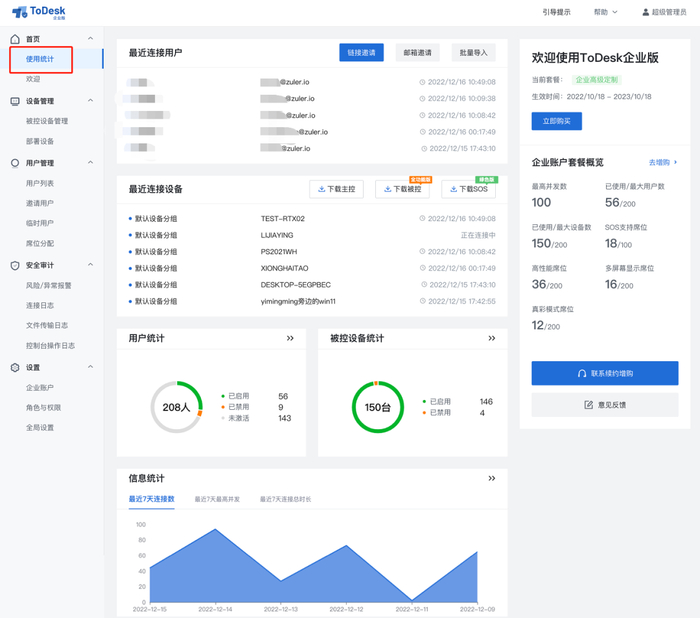
Task: Open the 超级管理员 account icon
Action: 646,12
